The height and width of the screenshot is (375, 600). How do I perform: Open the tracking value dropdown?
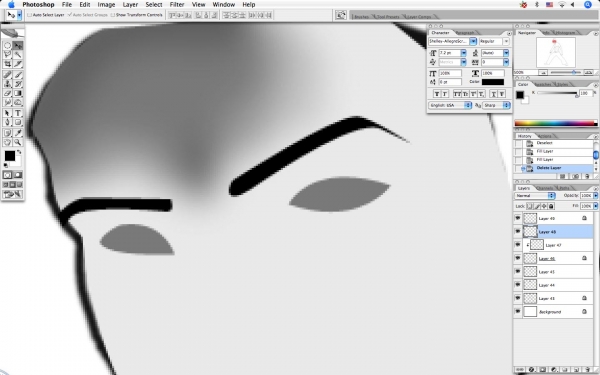tap(506, 62)
